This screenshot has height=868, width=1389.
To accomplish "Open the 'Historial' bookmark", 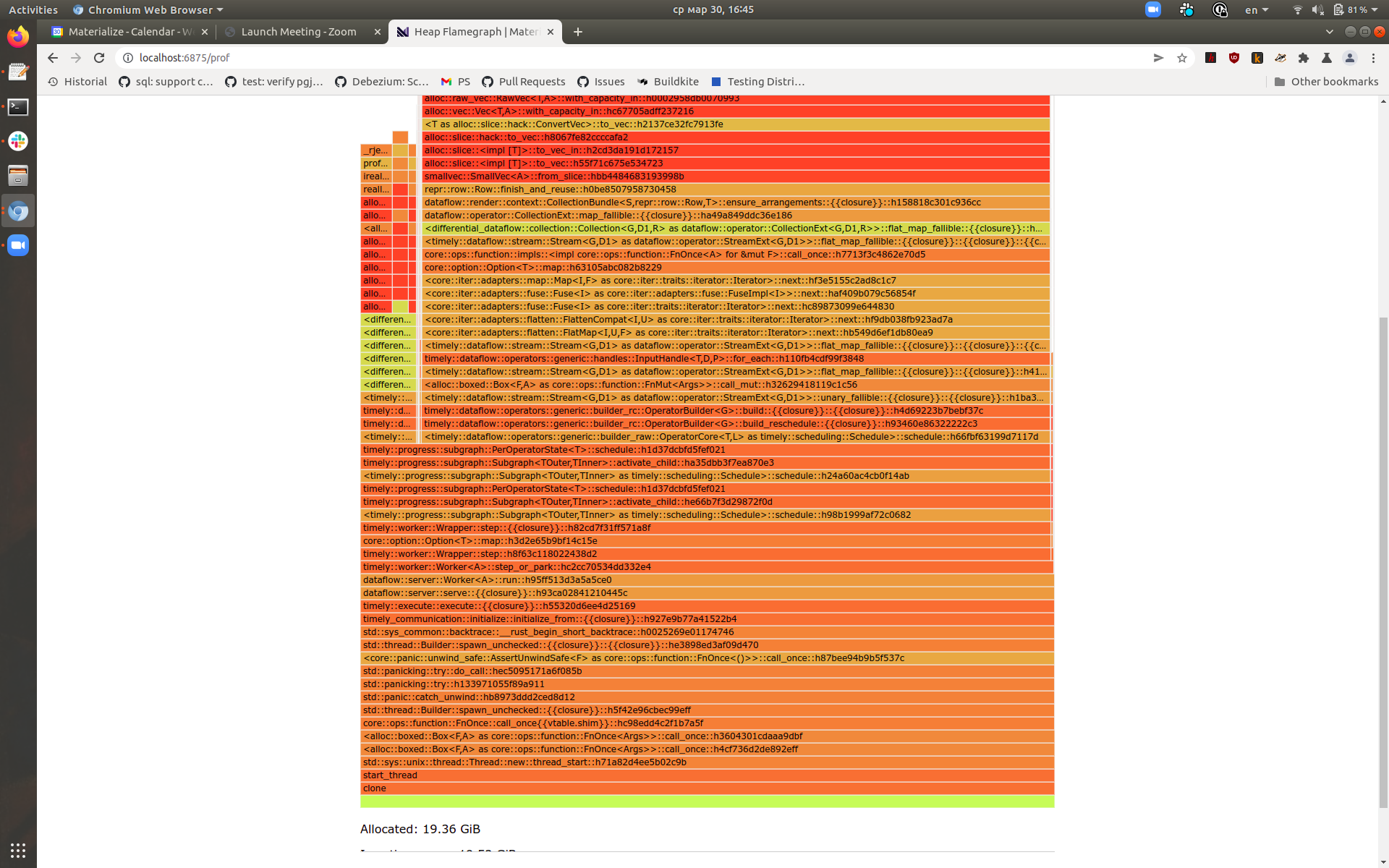I will click(x=77, y=82).
